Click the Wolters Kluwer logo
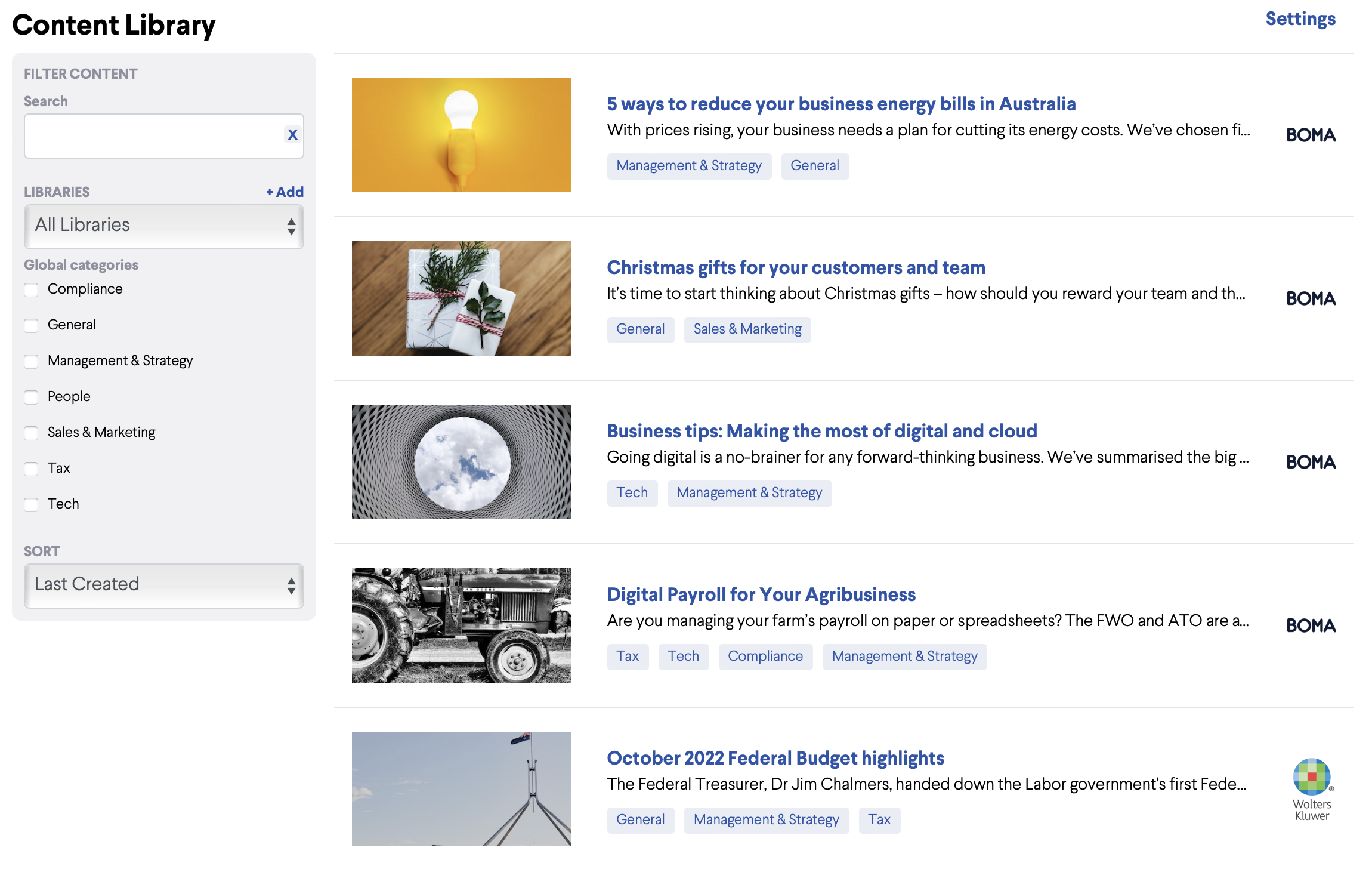The height and width of the screenshot is (869, 1372). (x=1312, y=789)
